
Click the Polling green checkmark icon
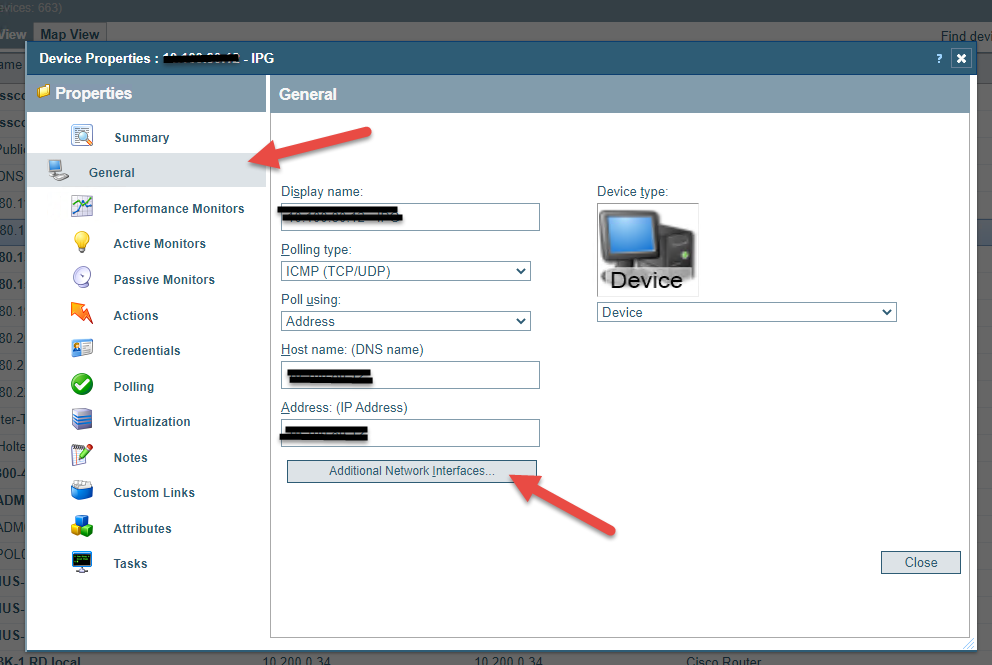pos(82,384)
